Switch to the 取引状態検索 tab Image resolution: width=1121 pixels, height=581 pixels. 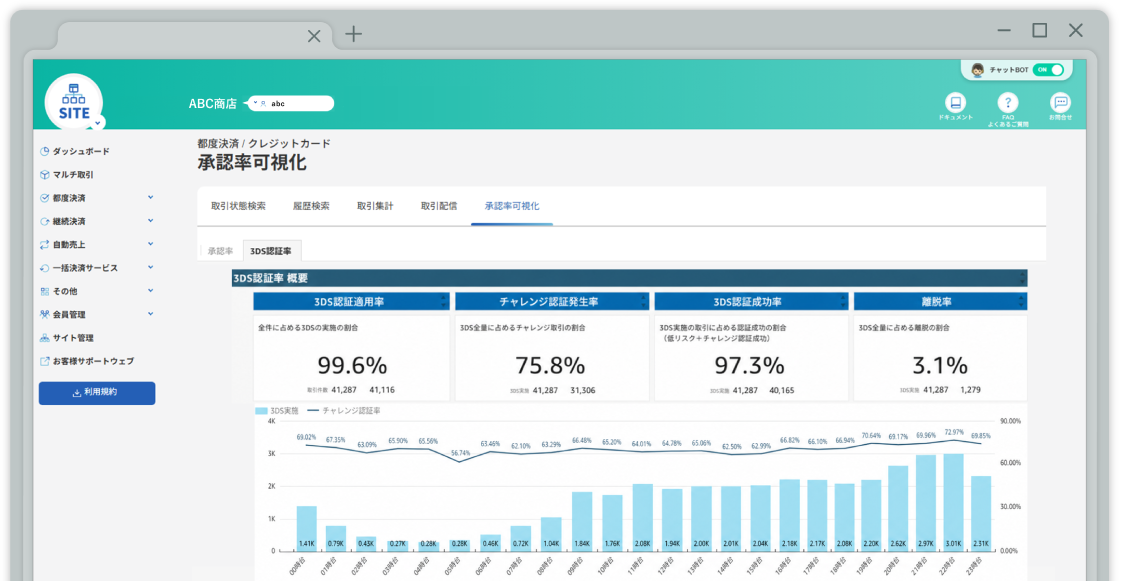(238, 206)
